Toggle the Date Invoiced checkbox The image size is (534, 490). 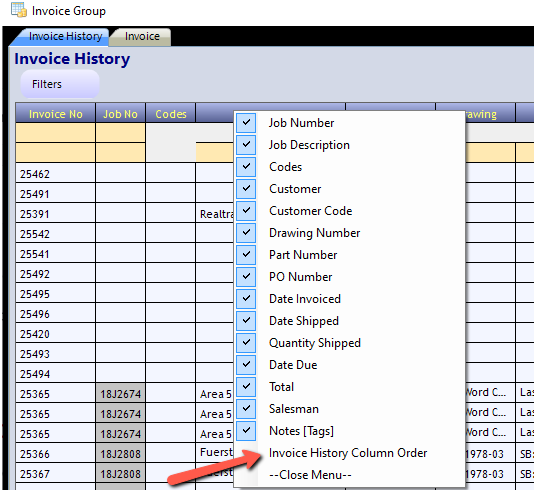tap(246, 299)
